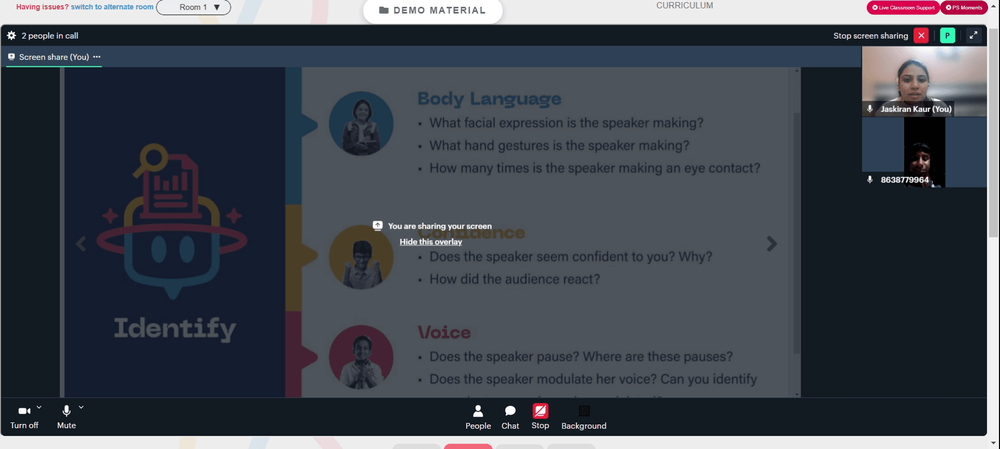Turn off the camera
Screen dimensions: 1000x449
tap(24, 417)
